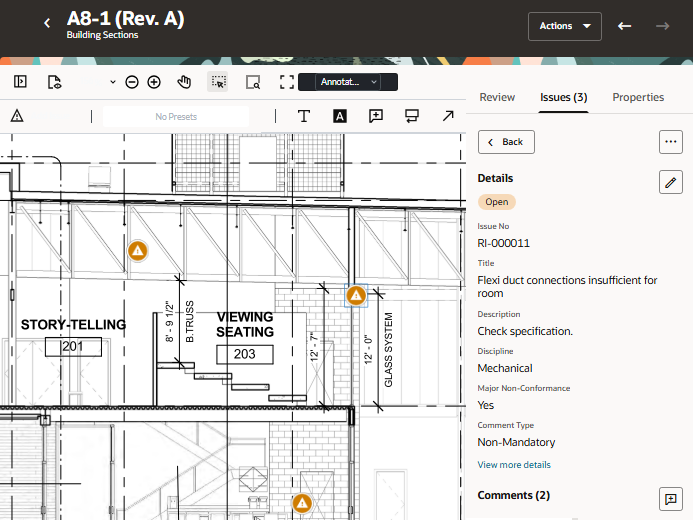Select the pan hand tool
This screenshot has width=693, height=520.
184,82
